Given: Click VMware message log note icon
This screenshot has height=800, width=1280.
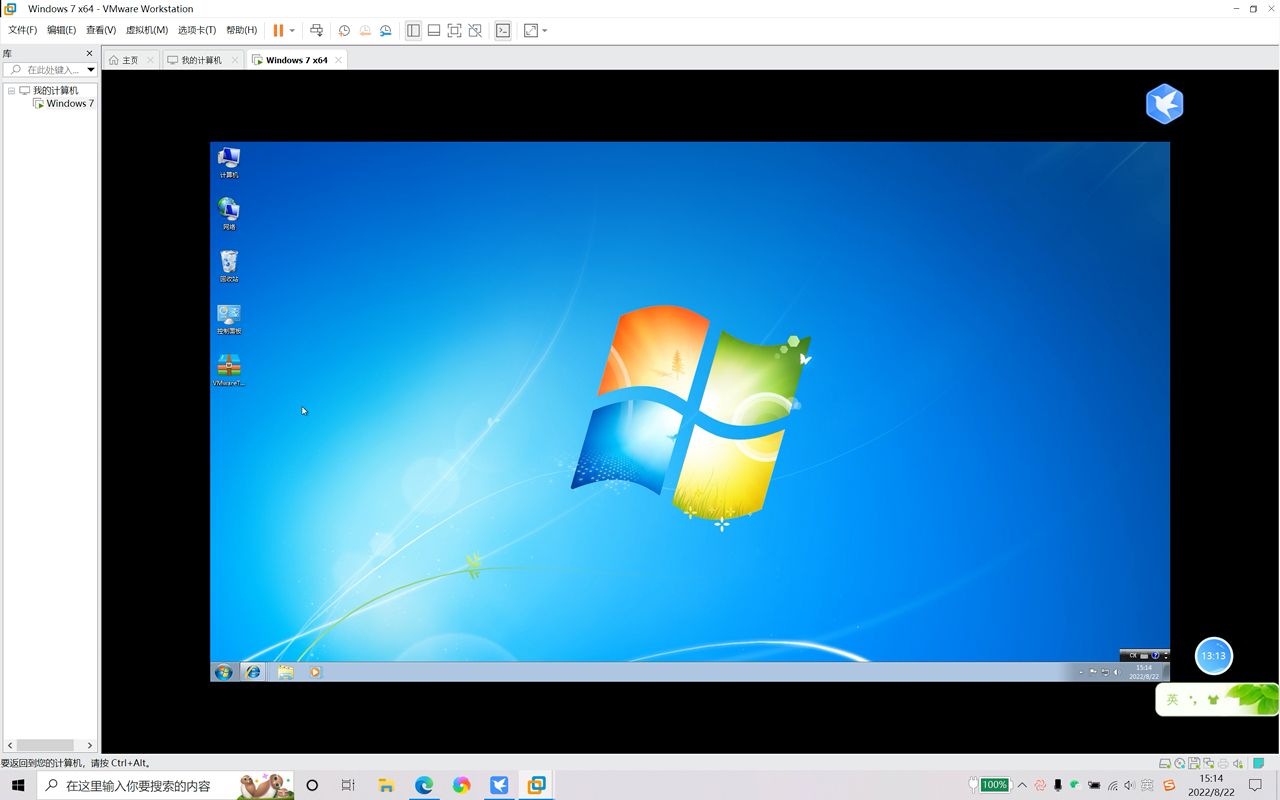Looking at the screenshot, I should (x=1259, y=763).
